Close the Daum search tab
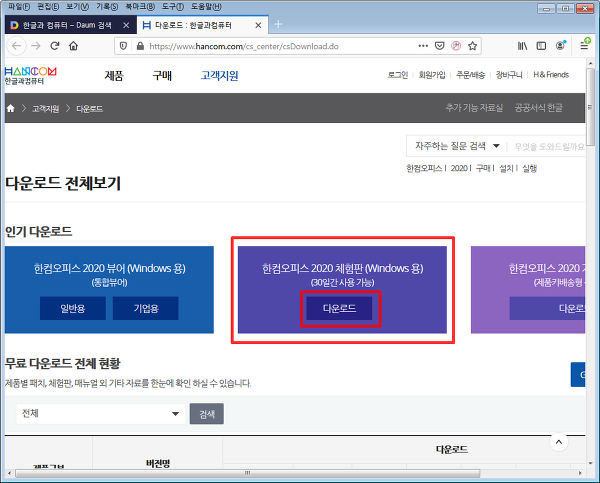 tap(126, 25)
